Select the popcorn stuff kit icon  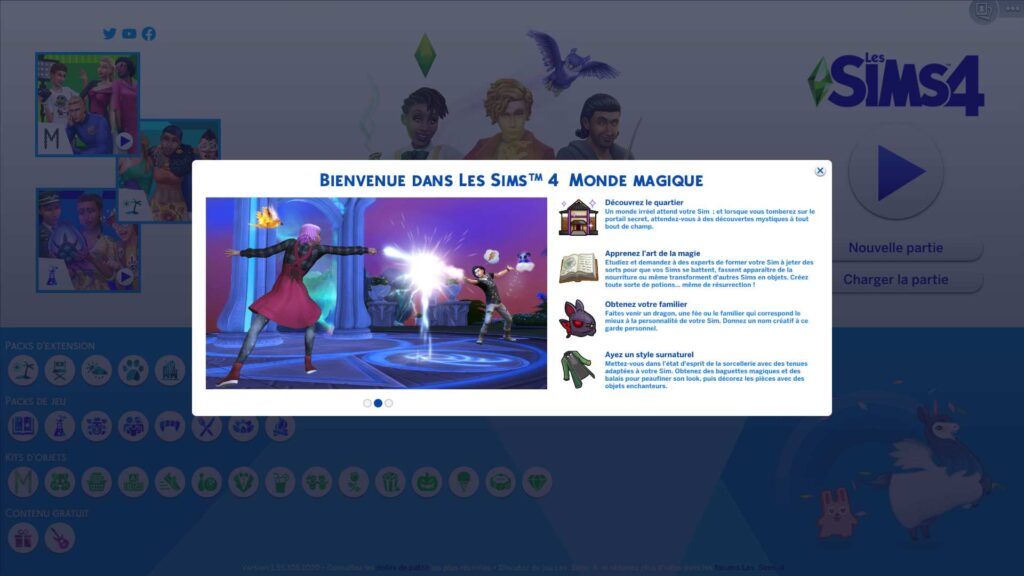click(390, 482)
